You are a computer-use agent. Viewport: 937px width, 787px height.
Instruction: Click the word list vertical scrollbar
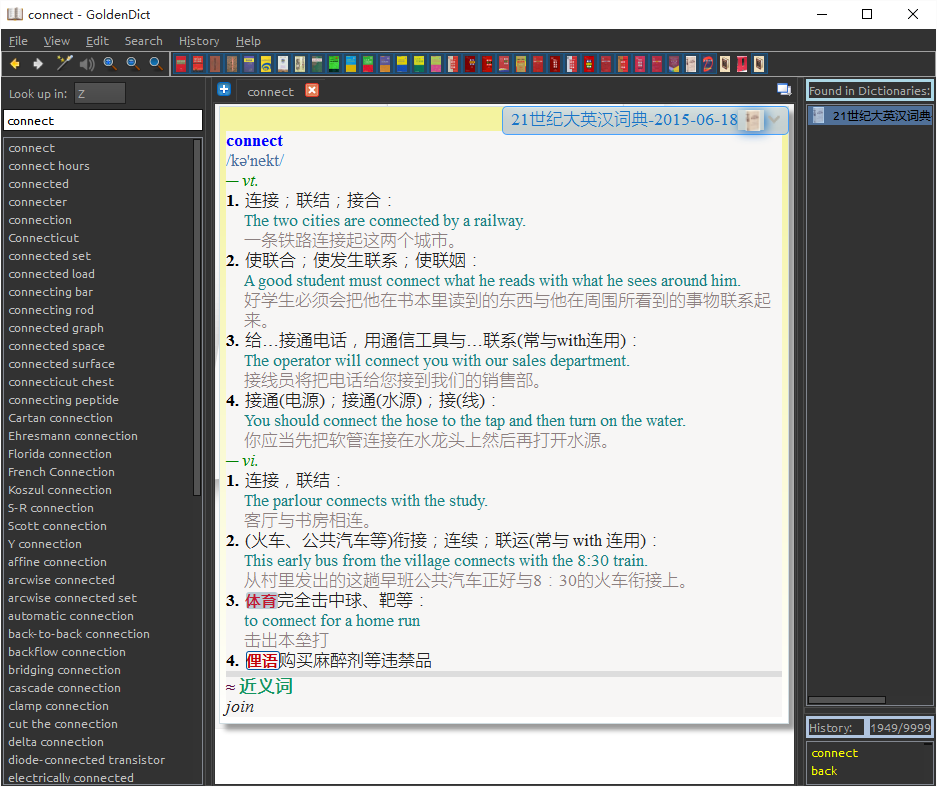pos(197,317)
